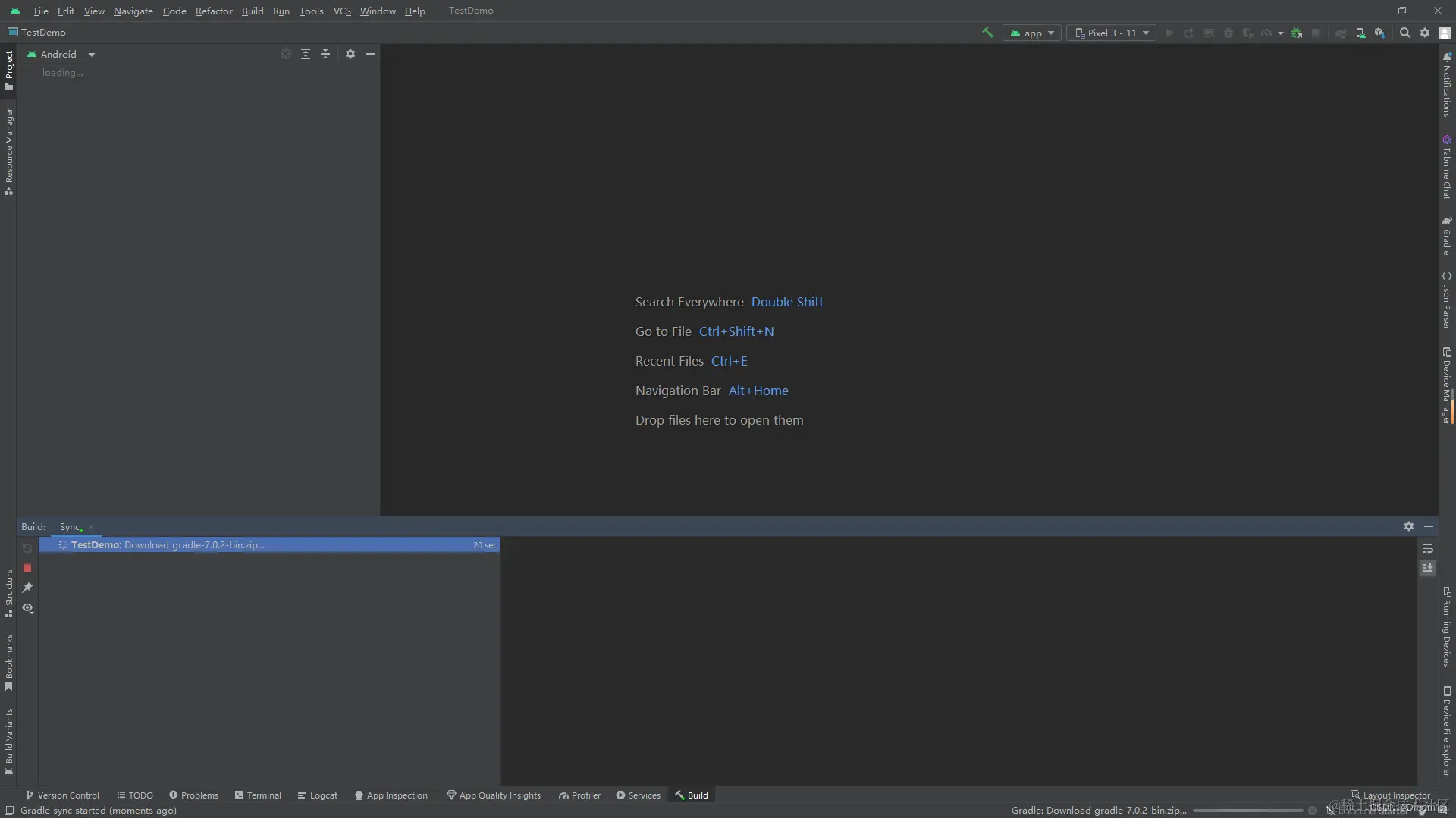Stop the Gradle sync with red square

[x=27, y=568]
